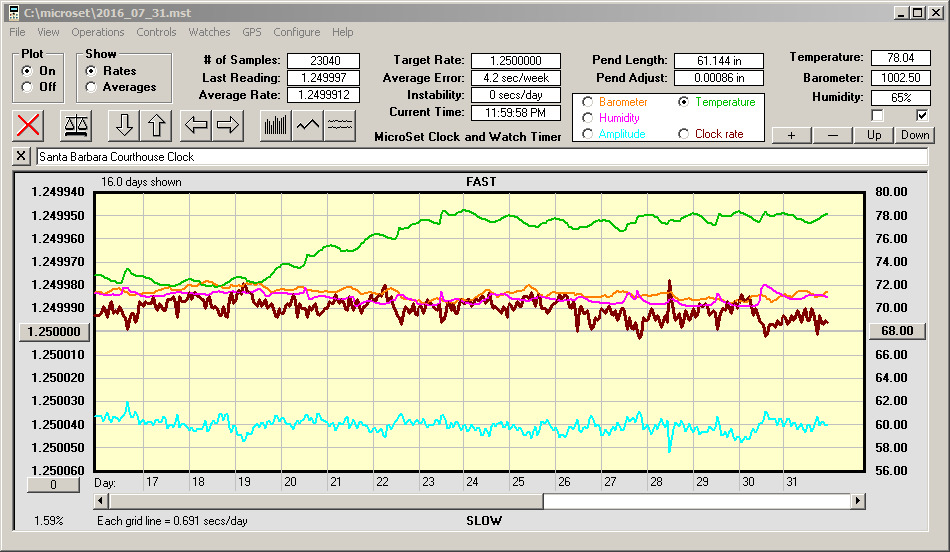The width and height of the screenshot is (950, 552).
Task: Tick the unchecked box under Humidity
Action: click(877, 115)
